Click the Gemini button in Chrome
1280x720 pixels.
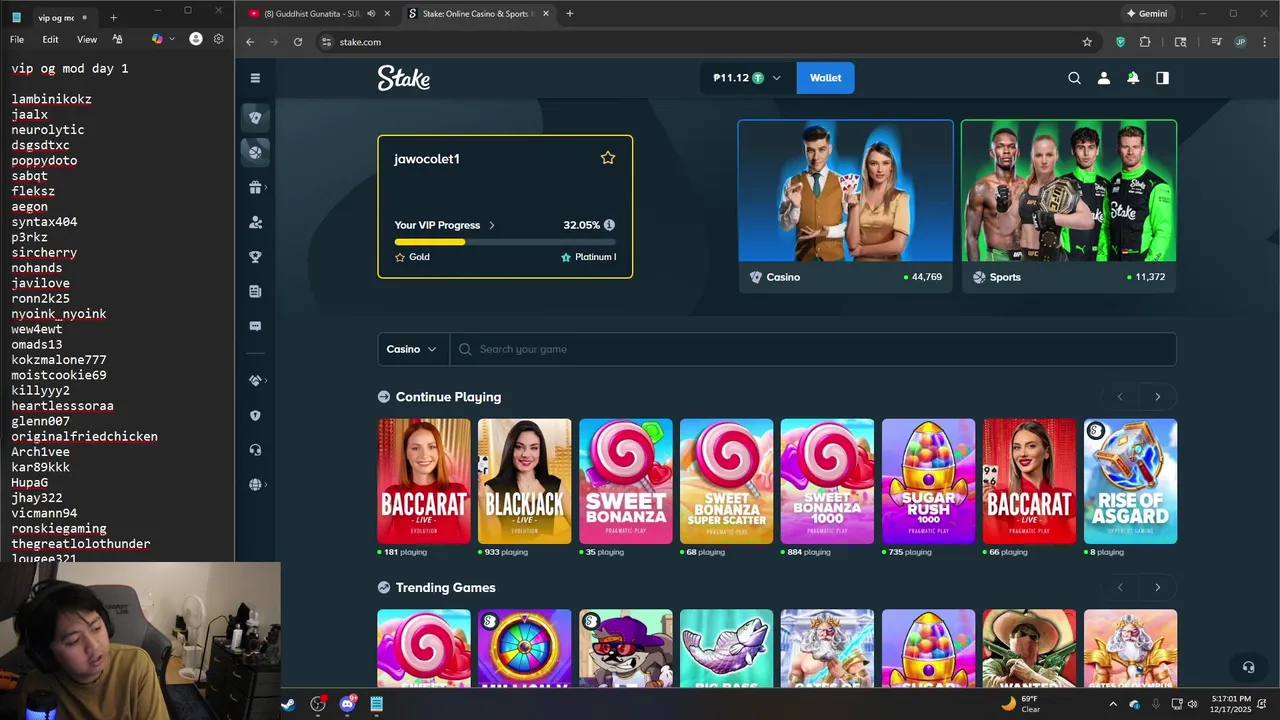1147,14
